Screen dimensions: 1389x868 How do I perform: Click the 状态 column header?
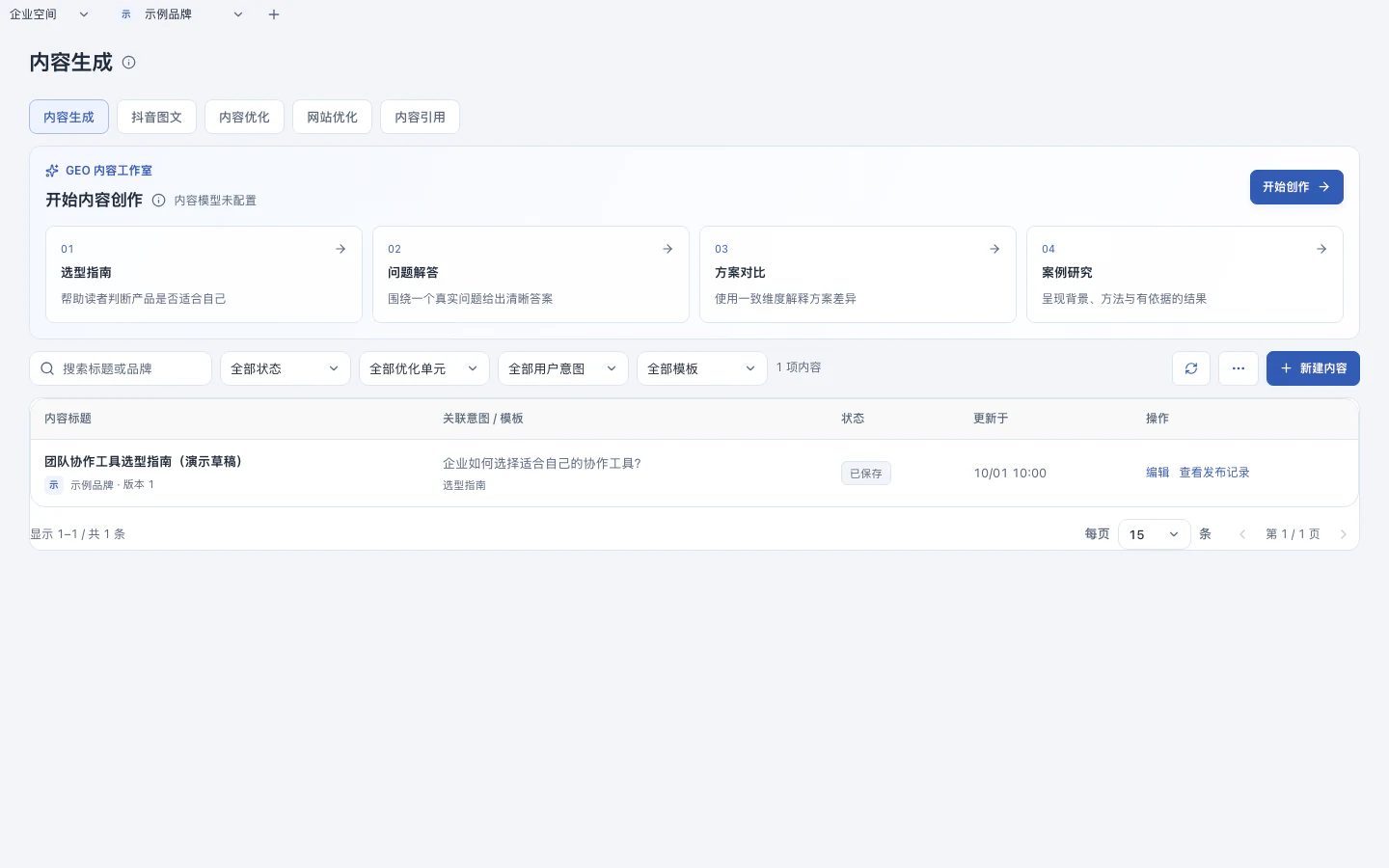[853, 419]
